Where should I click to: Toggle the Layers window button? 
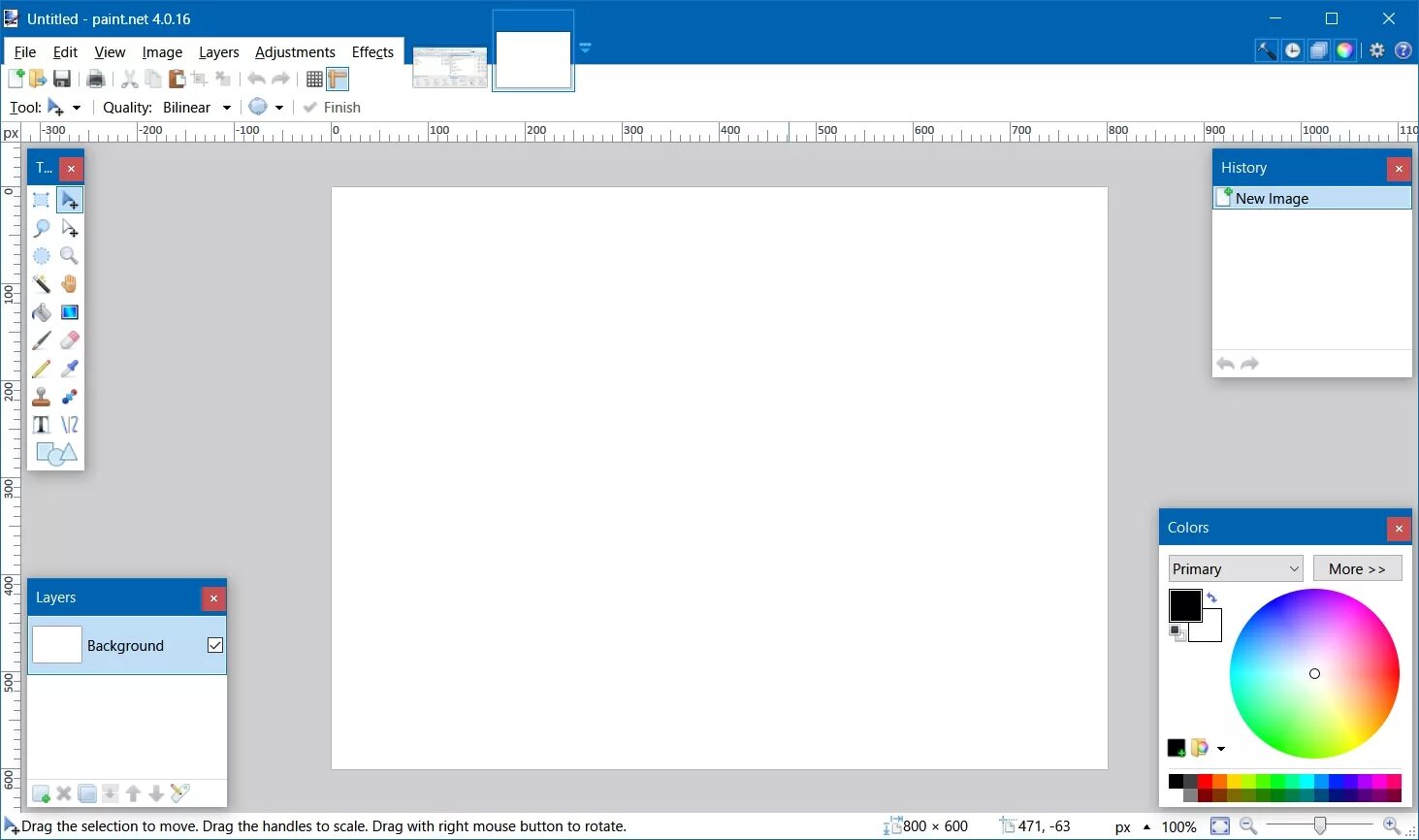point(1319,50)
